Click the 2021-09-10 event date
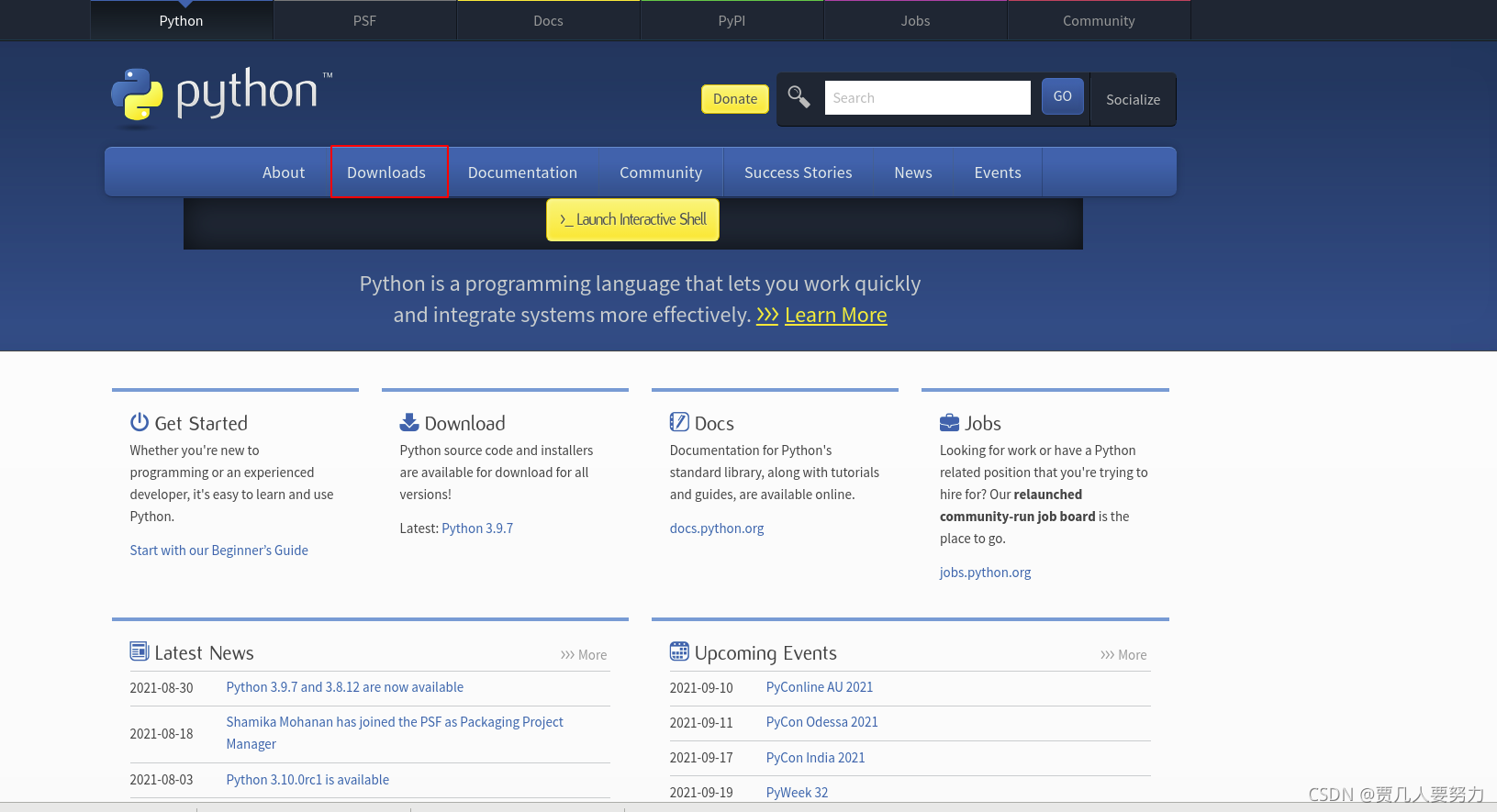The image size is (1497, 812). pos(701,688)
